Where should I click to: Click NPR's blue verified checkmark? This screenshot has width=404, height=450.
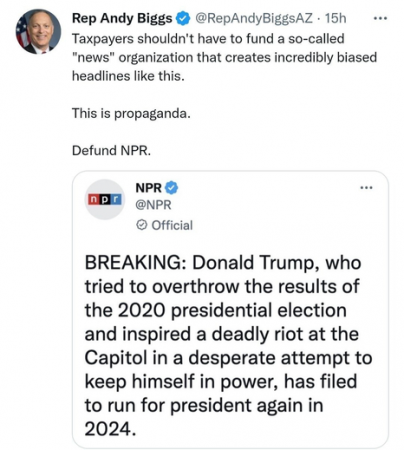[x=171, y=188]
